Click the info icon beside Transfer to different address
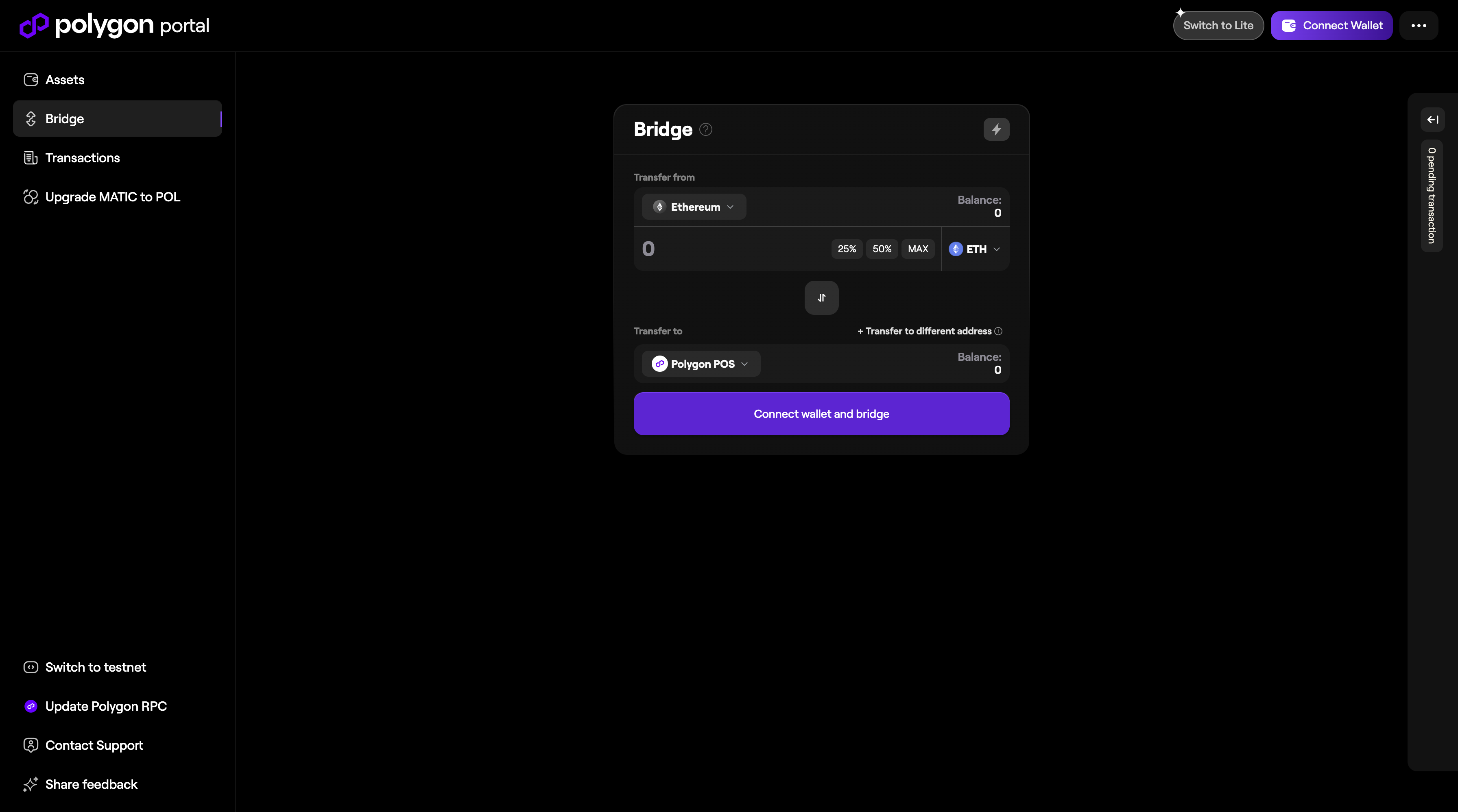Viewport: 1458px width, 812px height. [998, 331]
